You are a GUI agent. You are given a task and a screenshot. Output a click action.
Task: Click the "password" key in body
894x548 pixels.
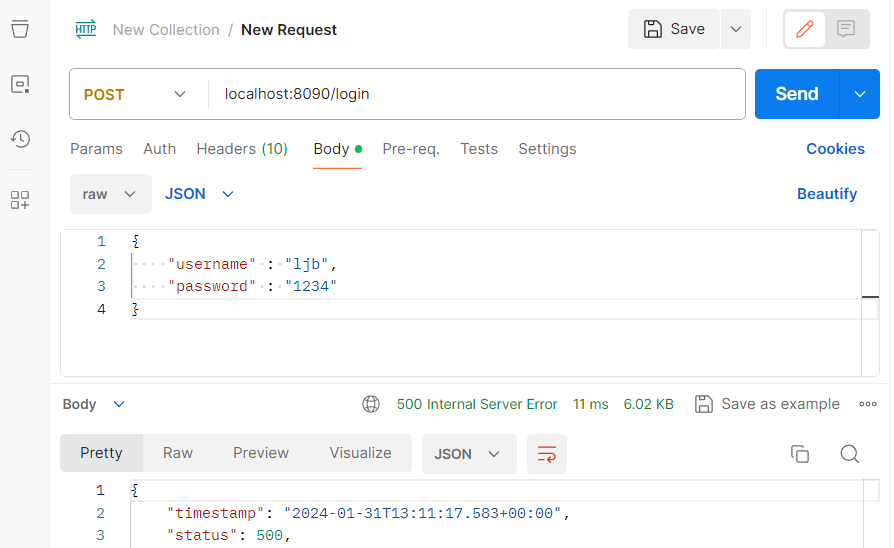point(212,286)
